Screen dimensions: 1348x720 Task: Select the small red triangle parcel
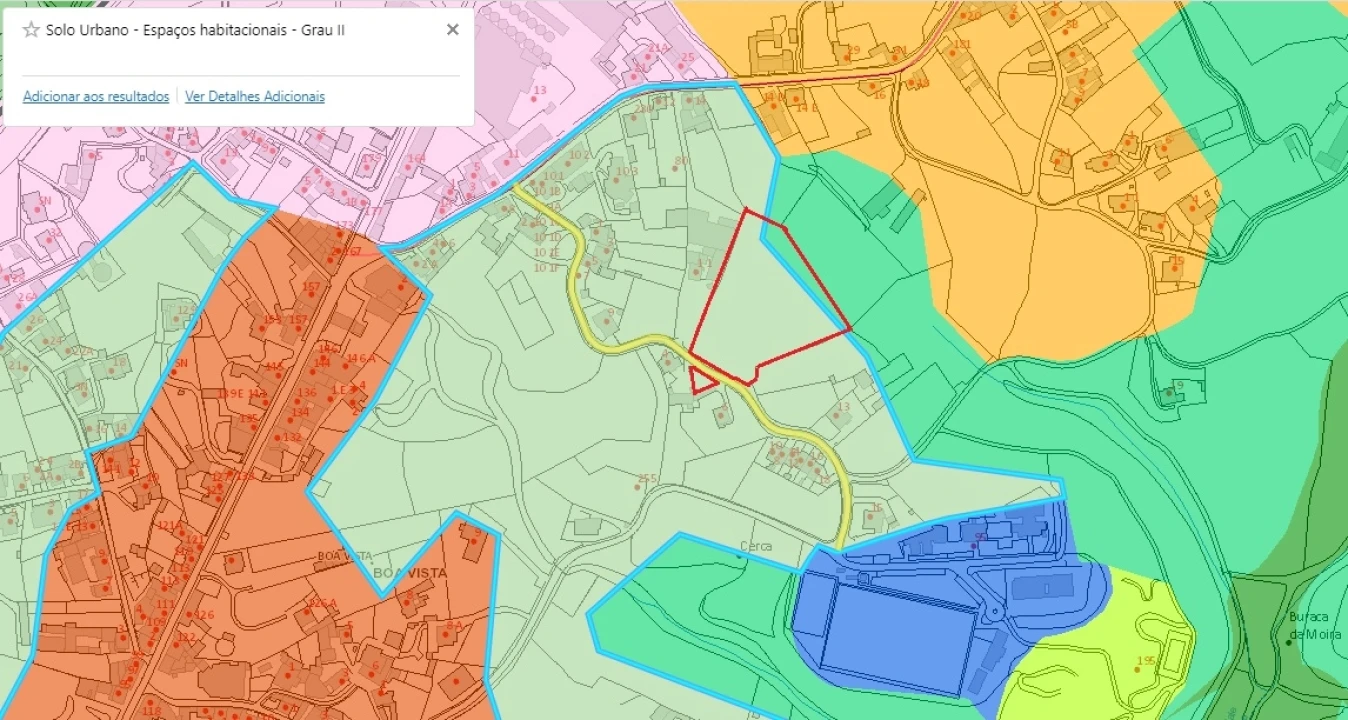(700, 381)
